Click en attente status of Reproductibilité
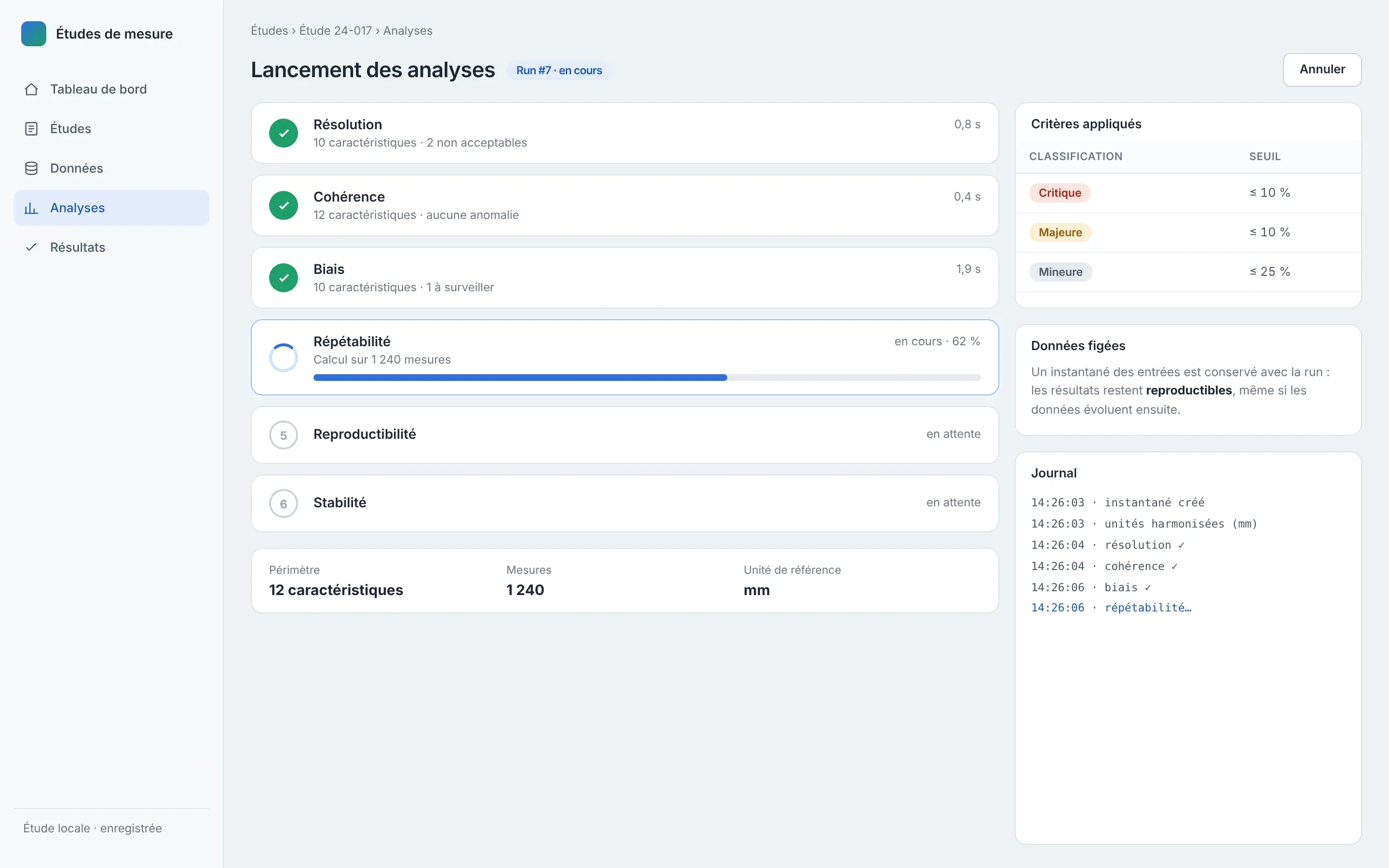 (953, 434)
